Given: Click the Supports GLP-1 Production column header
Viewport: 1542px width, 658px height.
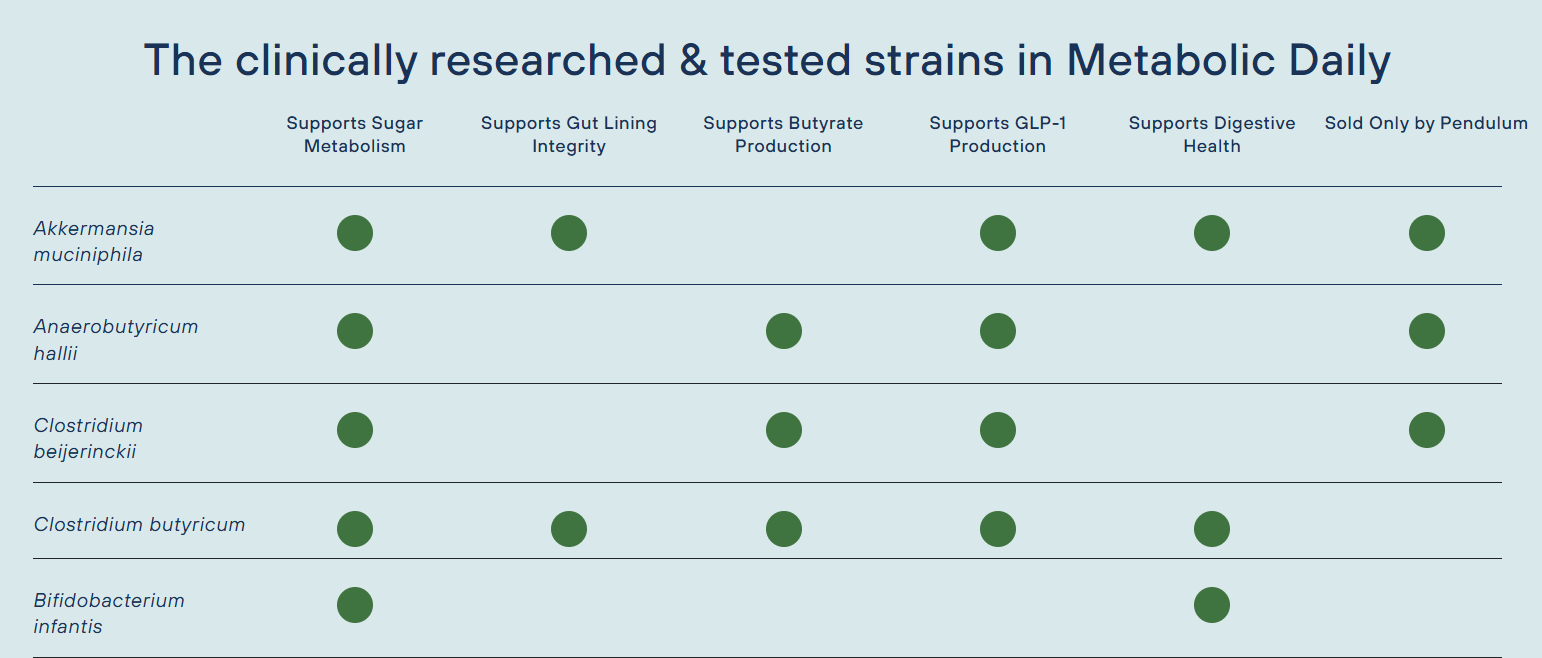Looking at the screenshot, I should click(997, 135).
